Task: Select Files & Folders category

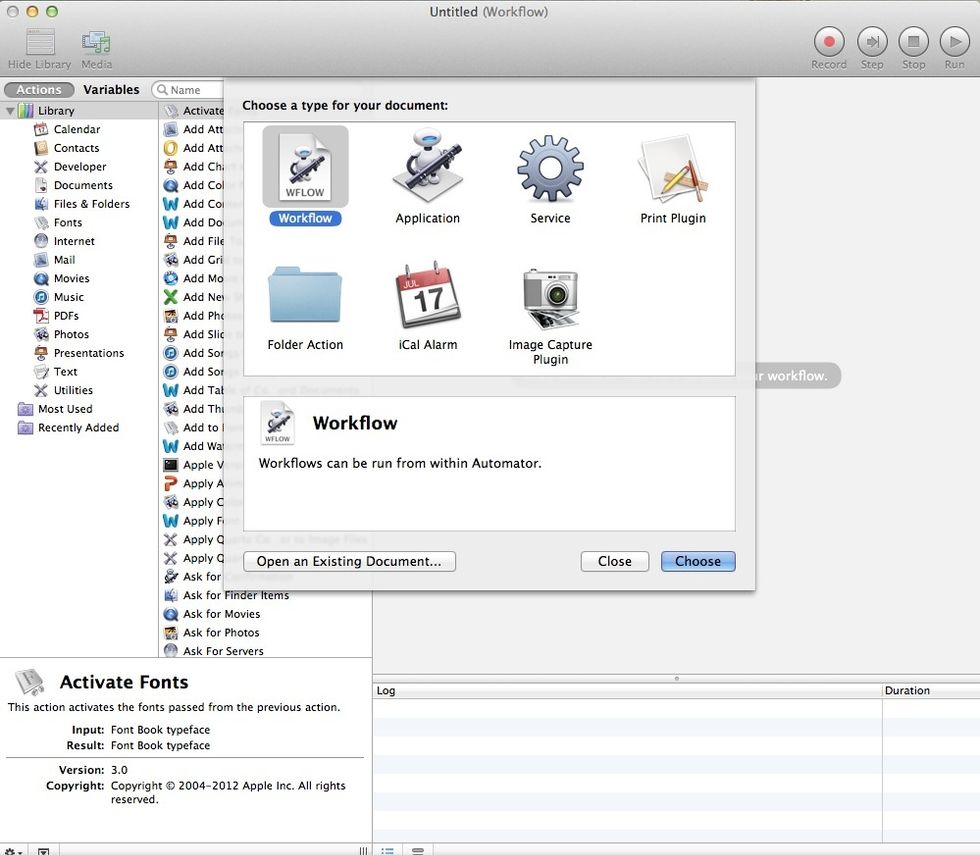Action: 91,204
